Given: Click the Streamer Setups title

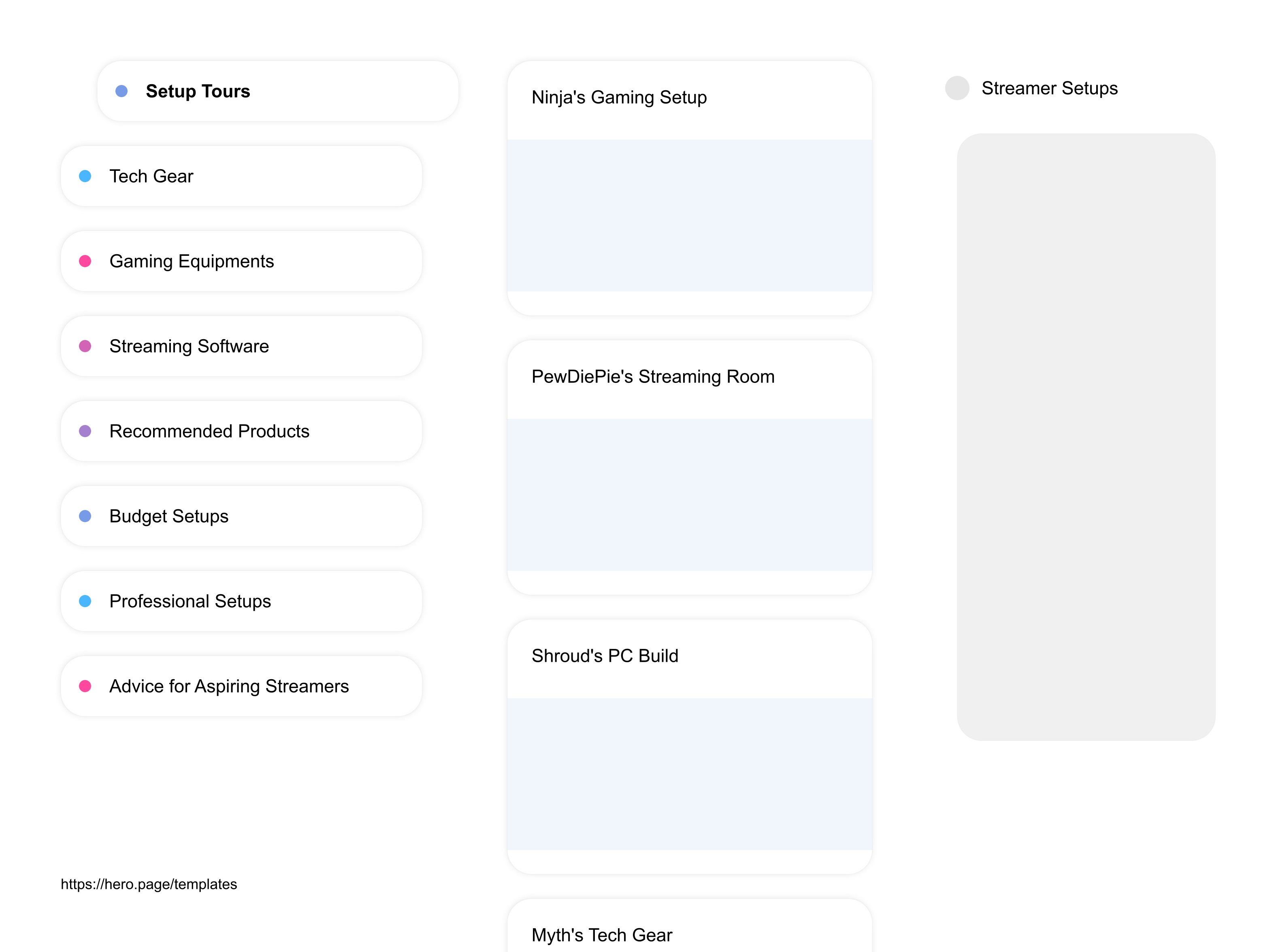Looking at the screenshot, I should tap(1049, 88).
